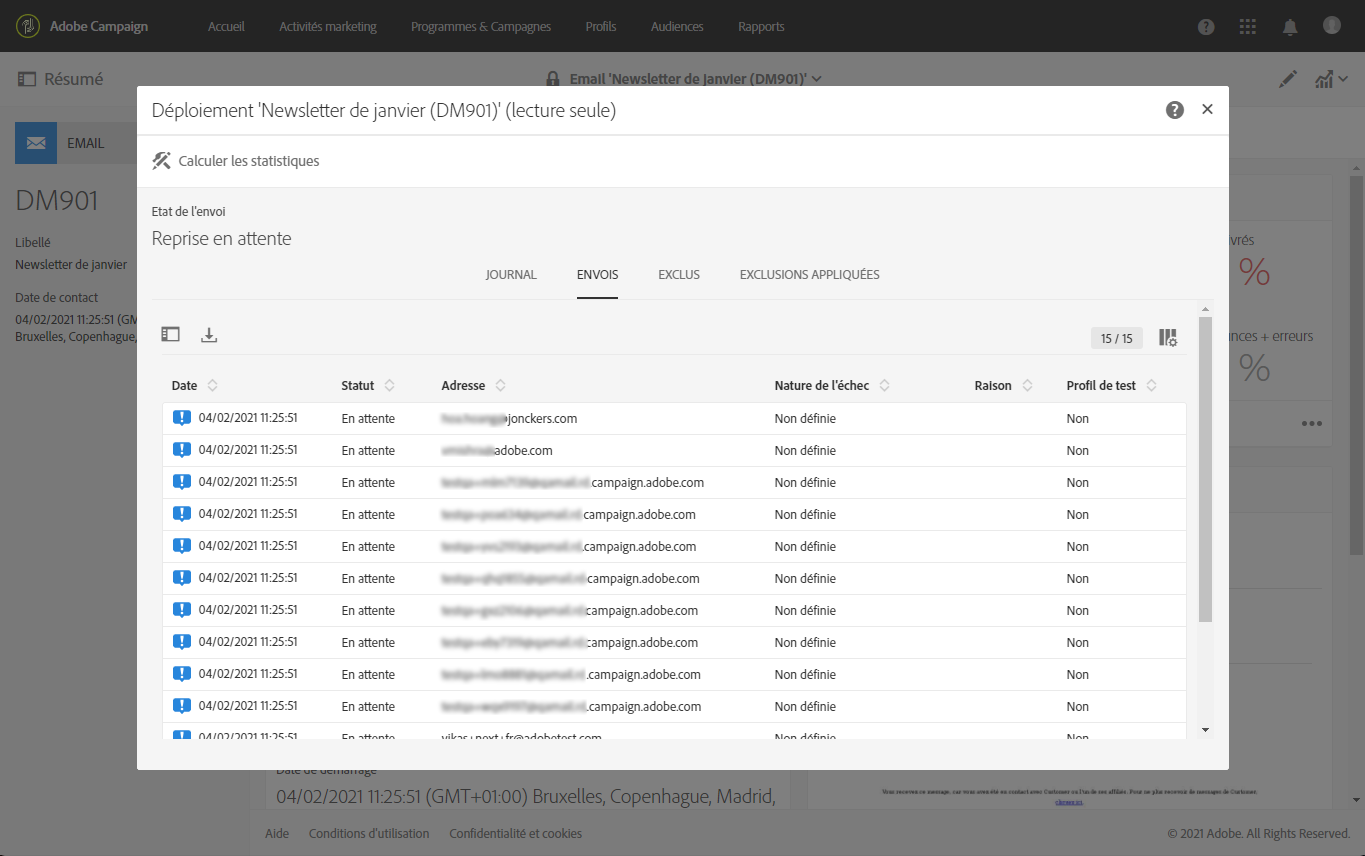Click Calculer les statistiques
This screenshot has height=856, width=1365.
[x=236, y=161]
